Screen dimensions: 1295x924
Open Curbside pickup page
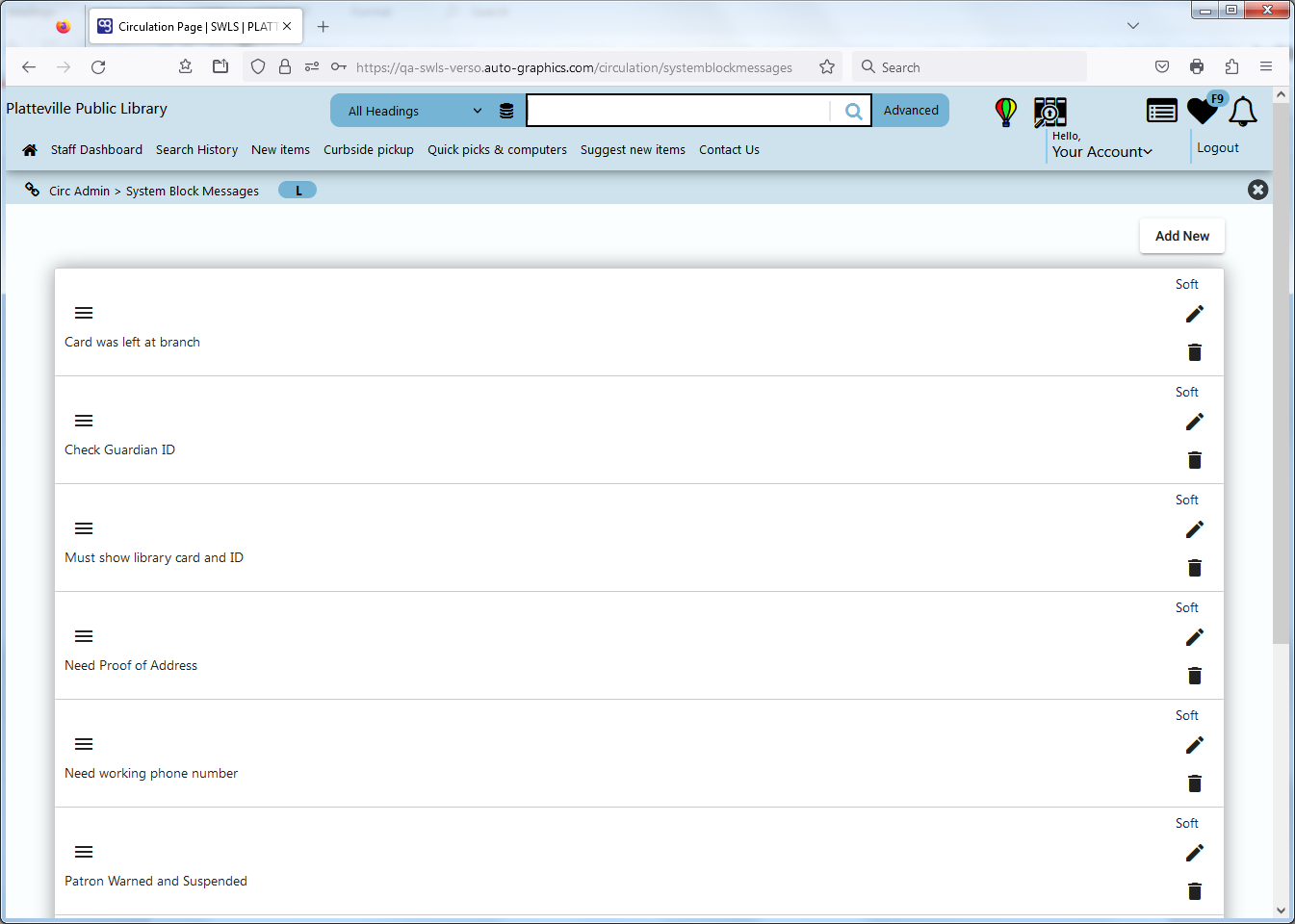369,150
